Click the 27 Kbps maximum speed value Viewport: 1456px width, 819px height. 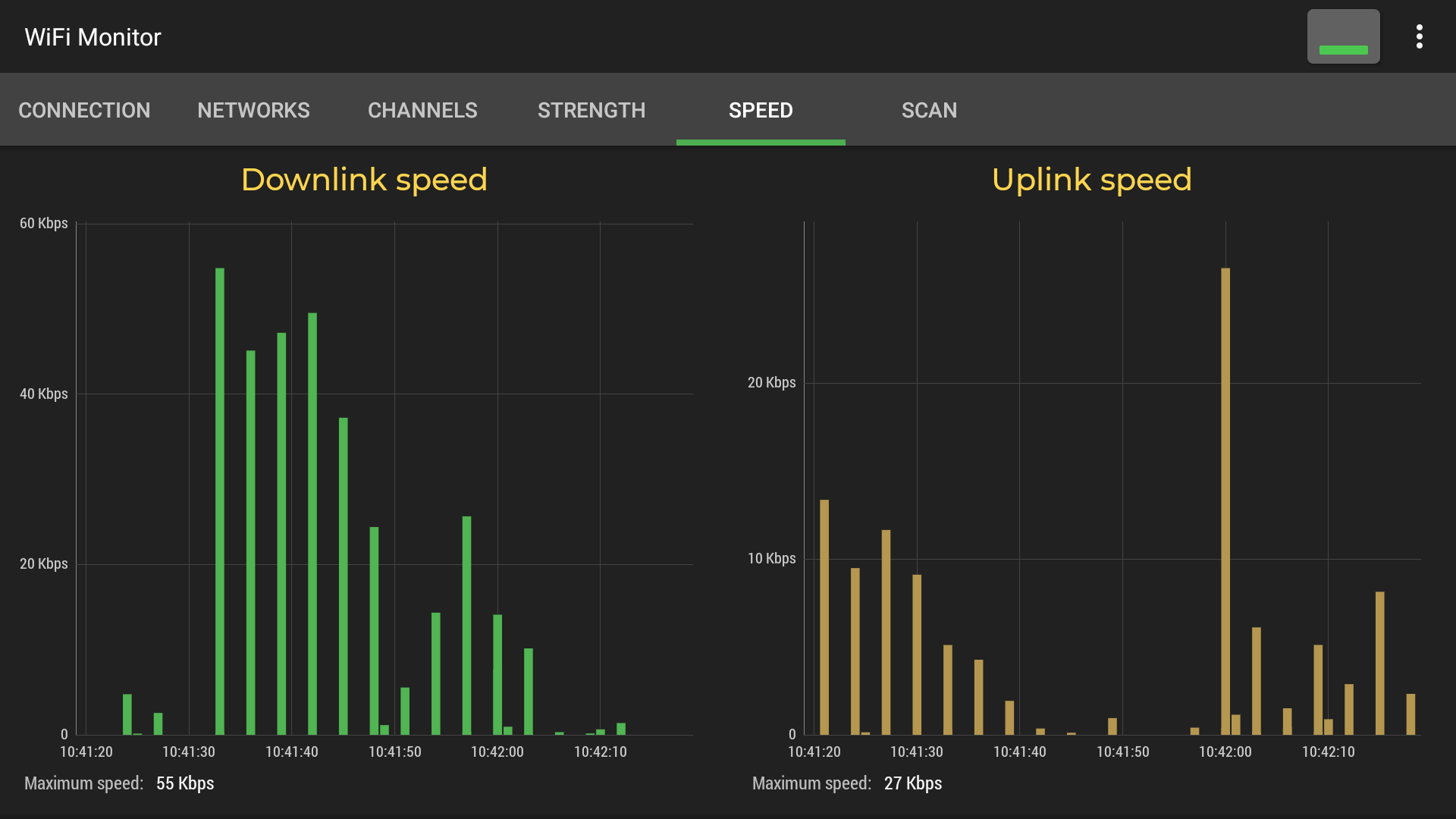click(913, 783)
